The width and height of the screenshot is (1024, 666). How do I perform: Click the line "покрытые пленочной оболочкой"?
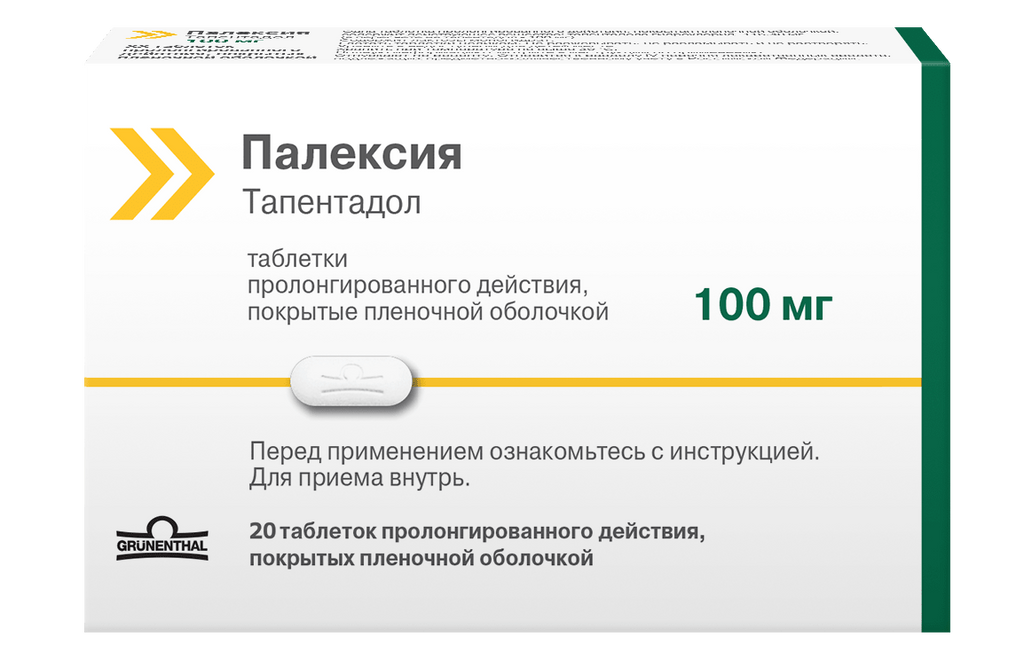tap(428, 312)
